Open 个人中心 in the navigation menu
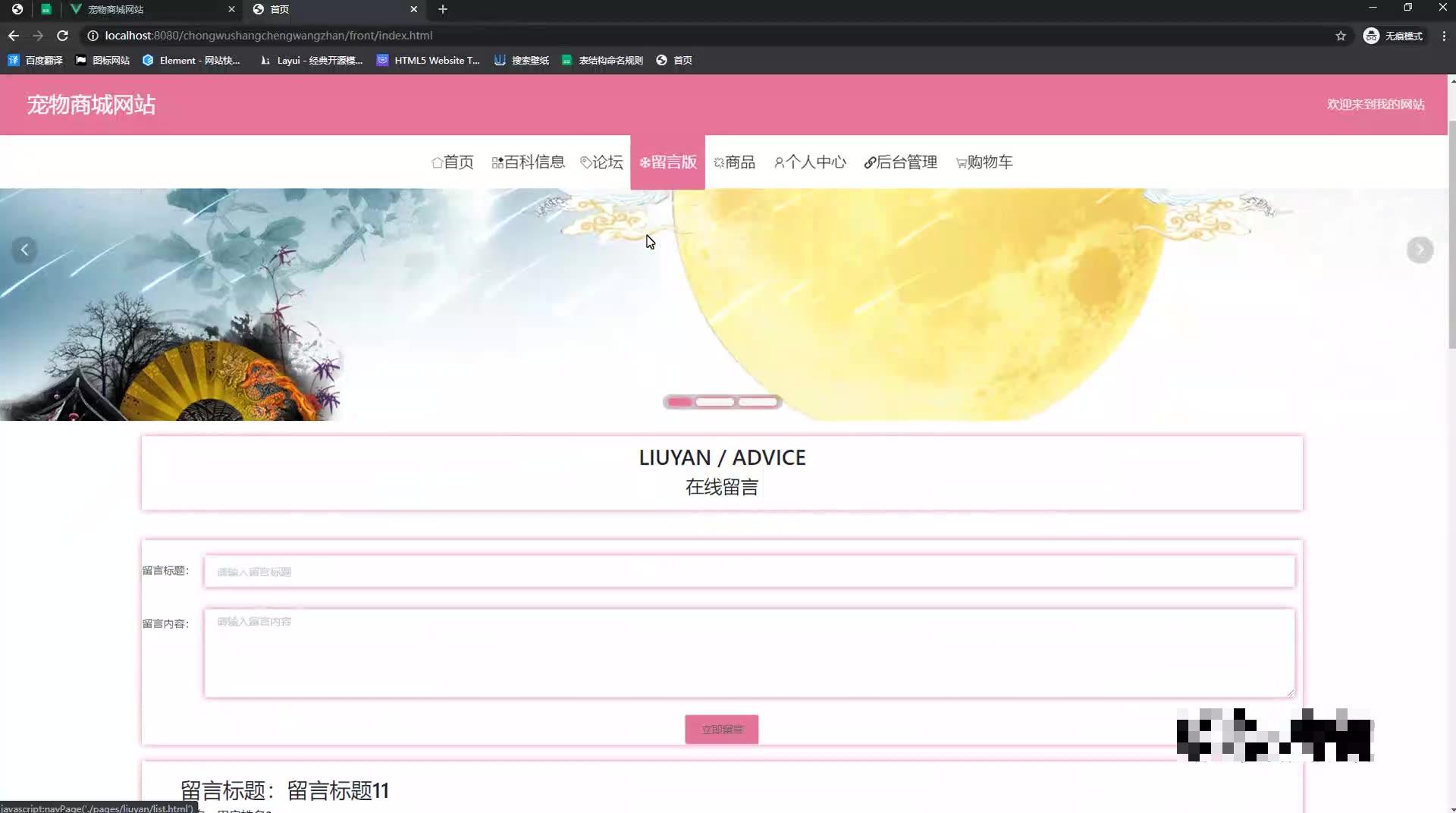The image size is (1456, 813). coord(810,162)
